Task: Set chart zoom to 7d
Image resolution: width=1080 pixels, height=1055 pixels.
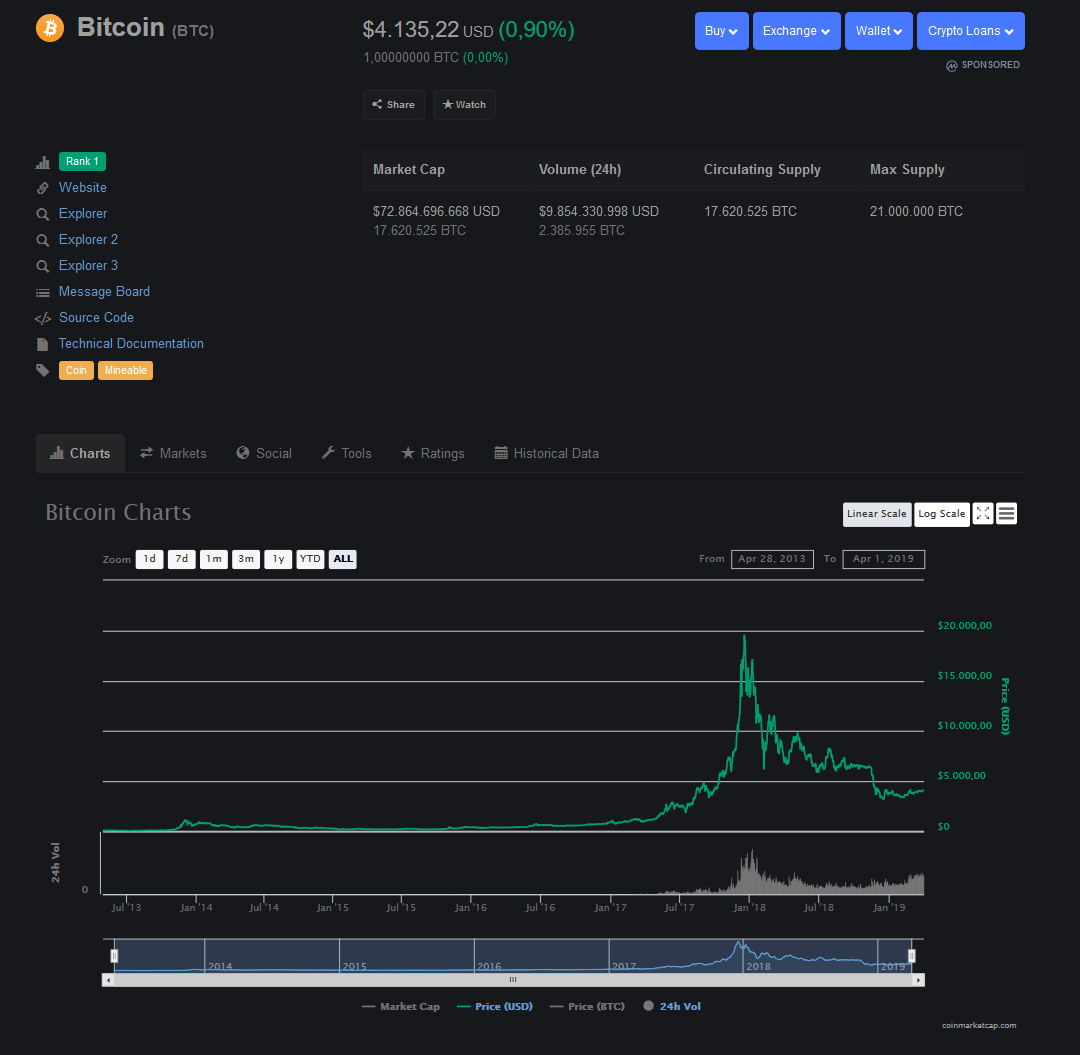Action: click(x=182, y=559)
